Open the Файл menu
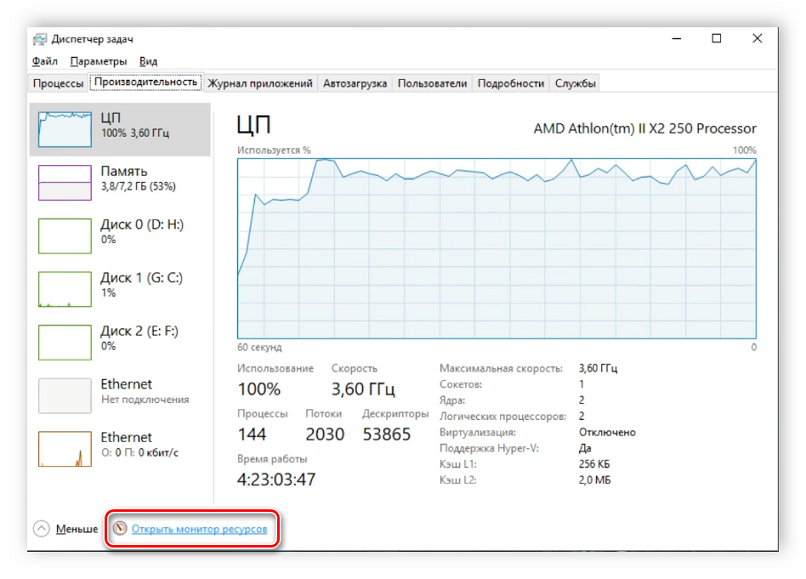 [x=44, y=61]
